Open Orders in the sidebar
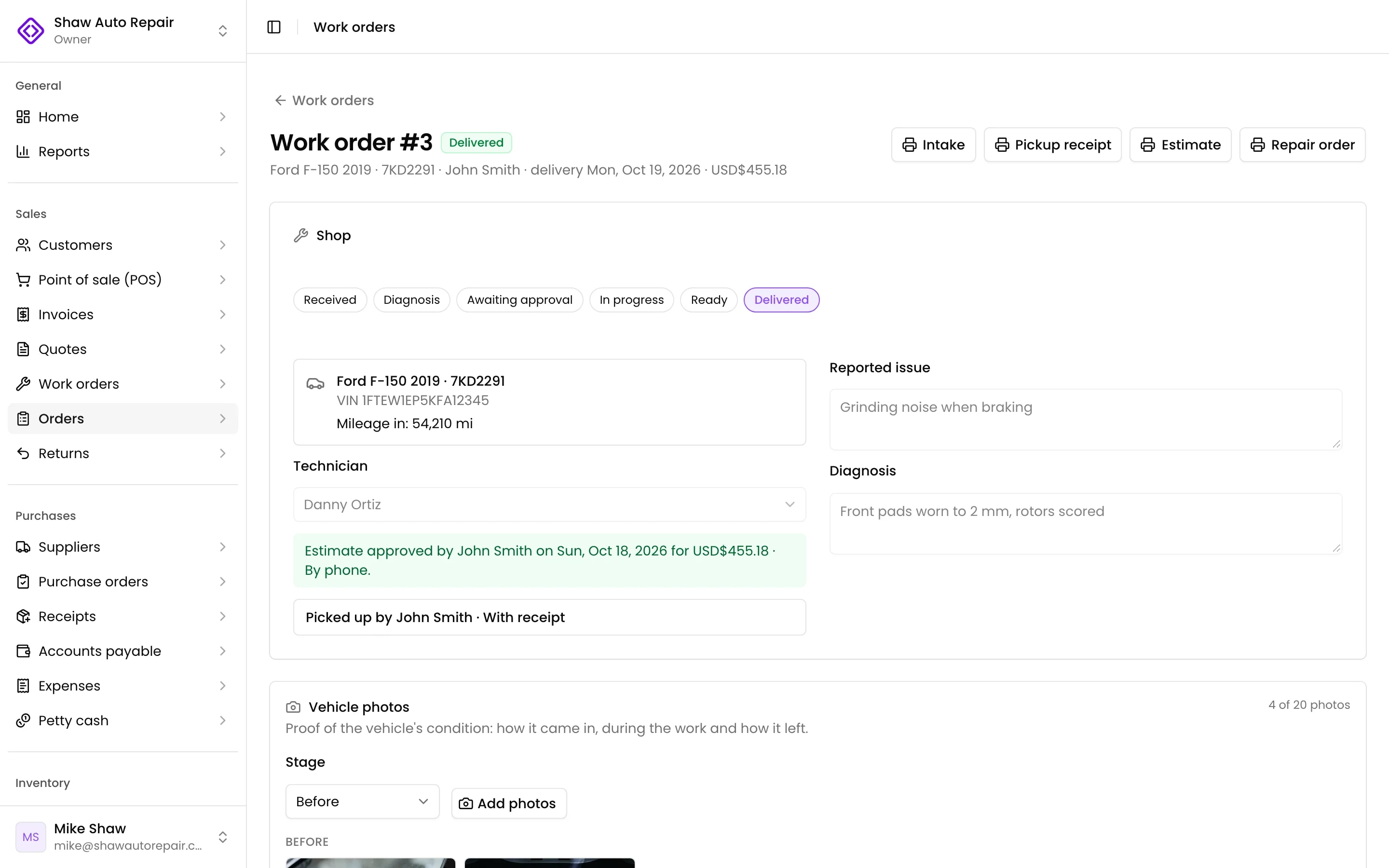The image size is (1389, 868). (123, 419)
